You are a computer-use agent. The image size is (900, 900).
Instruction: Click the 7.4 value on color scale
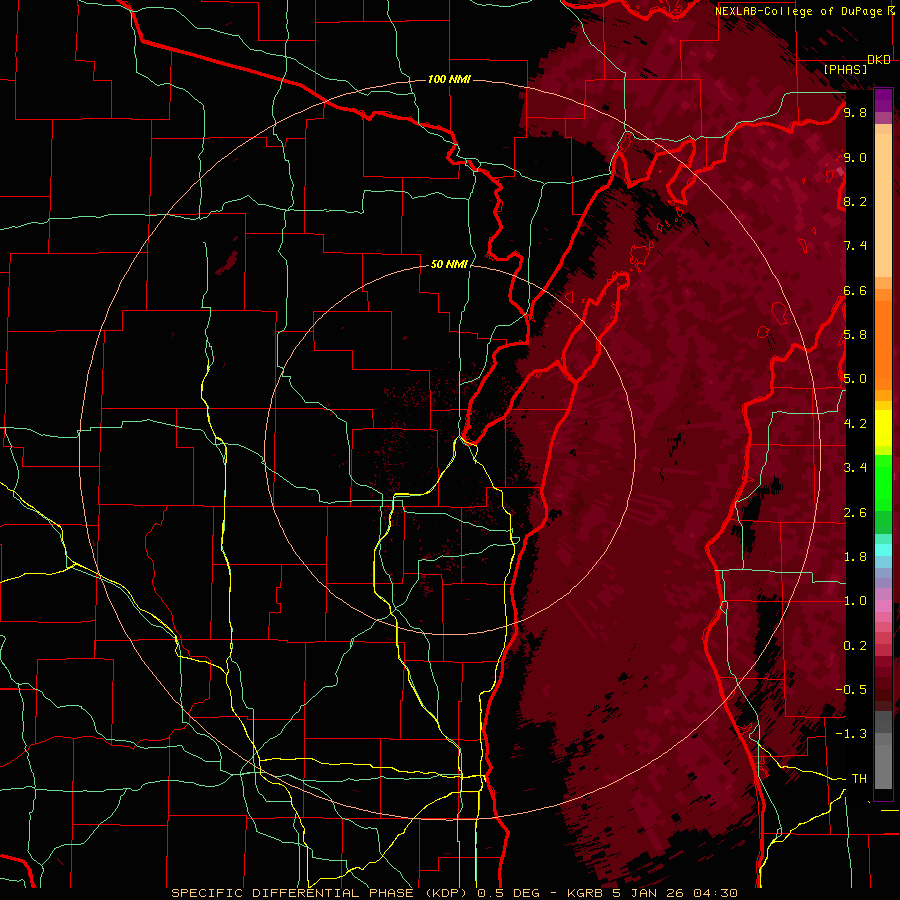pos(855,246)
